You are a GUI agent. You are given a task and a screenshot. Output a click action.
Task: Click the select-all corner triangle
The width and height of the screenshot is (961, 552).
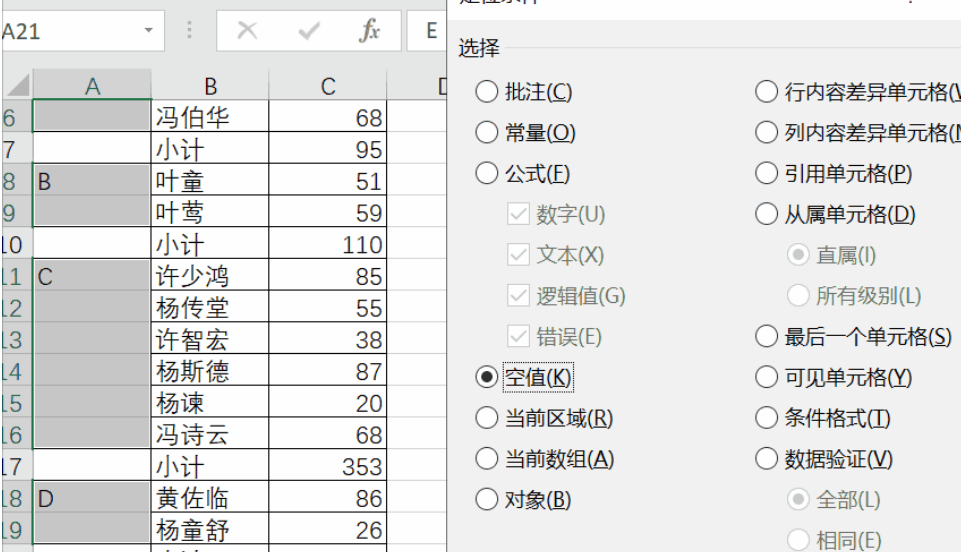(x=17, y=87)
